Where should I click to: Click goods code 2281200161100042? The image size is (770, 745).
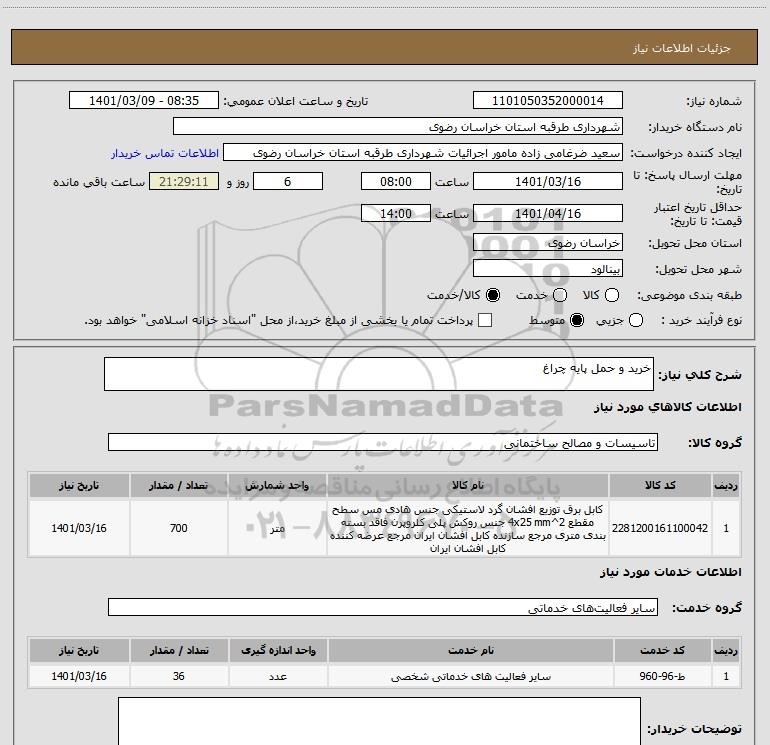[x=660, y=528]
